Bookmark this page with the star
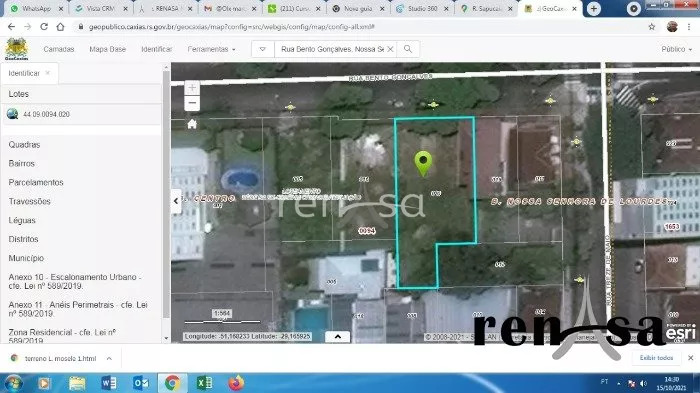The width and height of the screenshot is (700, 393). (652, 27)
